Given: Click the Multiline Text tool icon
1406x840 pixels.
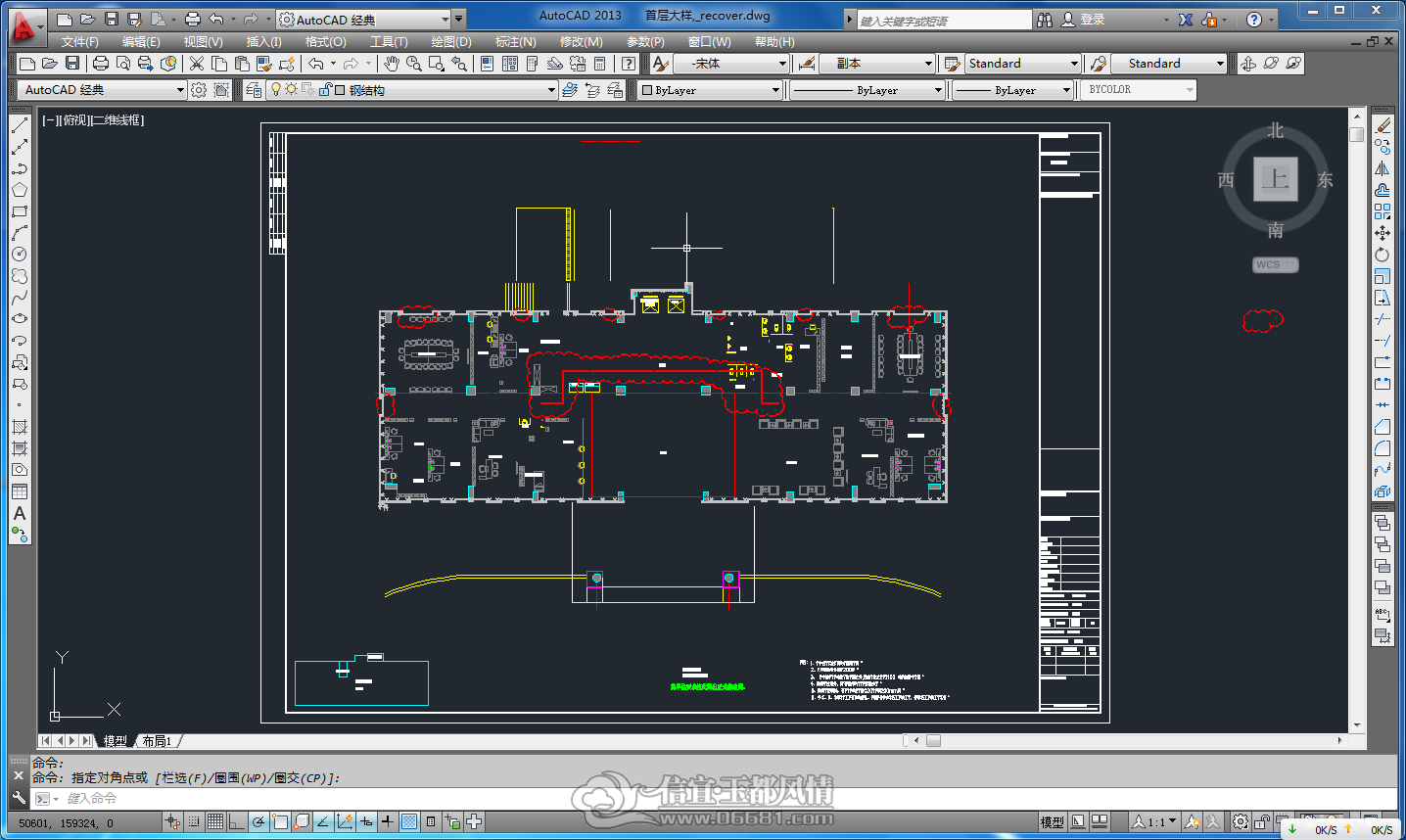Looking at the screenshot, I should pyautogui.click(x=19, y=513).
